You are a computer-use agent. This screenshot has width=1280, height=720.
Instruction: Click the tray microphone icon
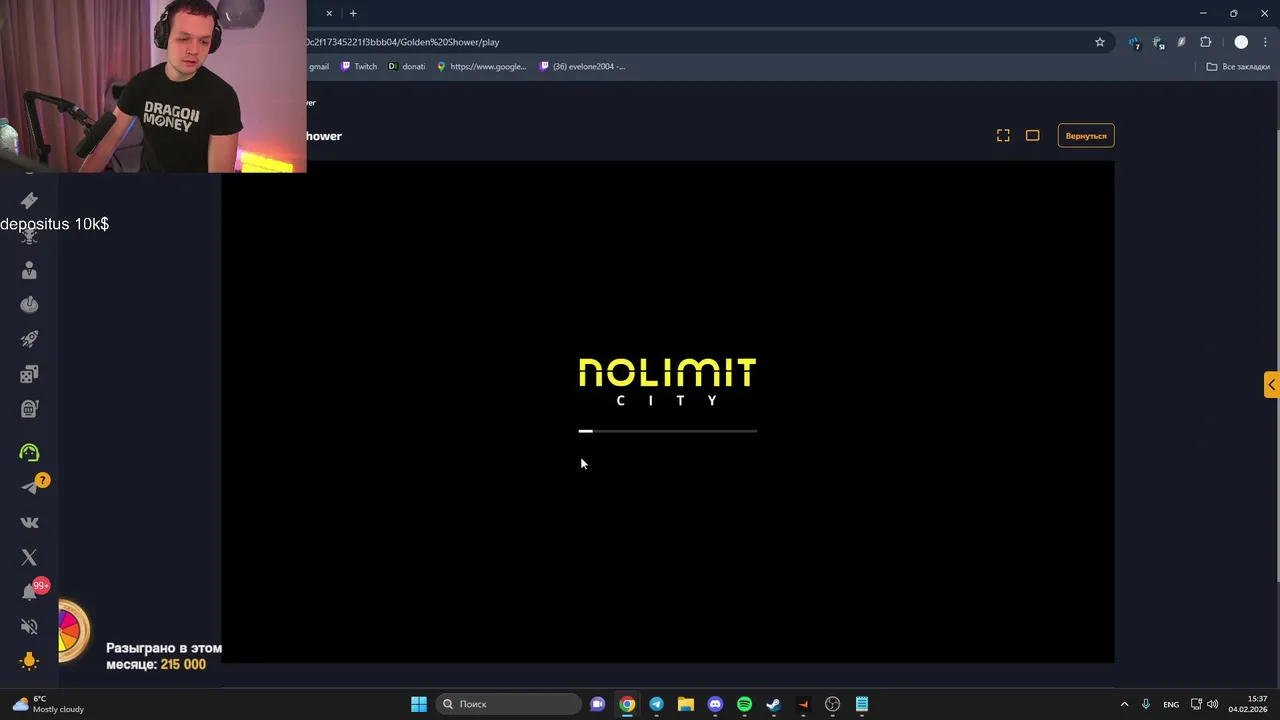pos(1146,704)
